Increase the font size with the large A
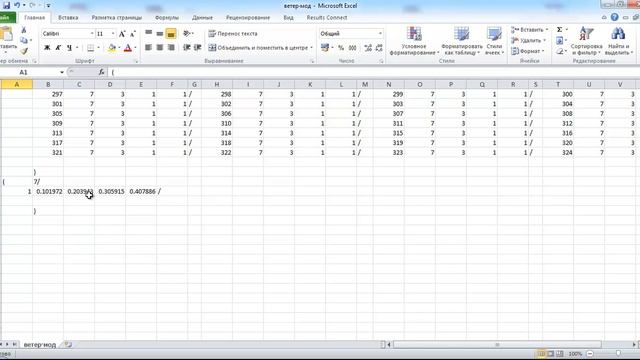 (122, 33)
